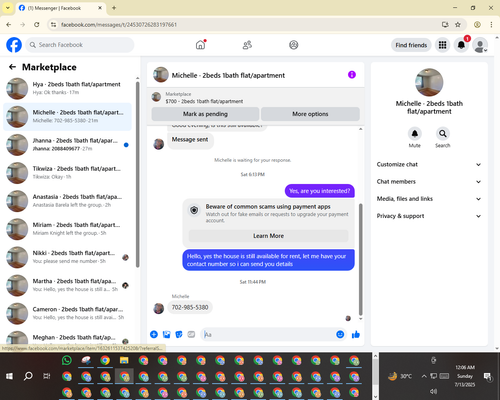The image size is (500, 400).
Task: Open the emoji picker smiley icon
Action: (340, 334)
